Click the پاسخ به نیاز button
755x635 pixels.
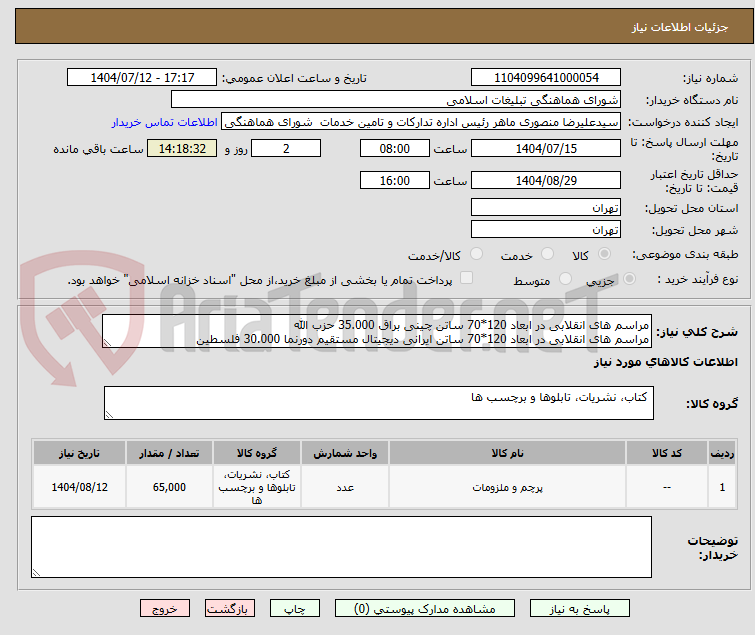click(580, 609)
